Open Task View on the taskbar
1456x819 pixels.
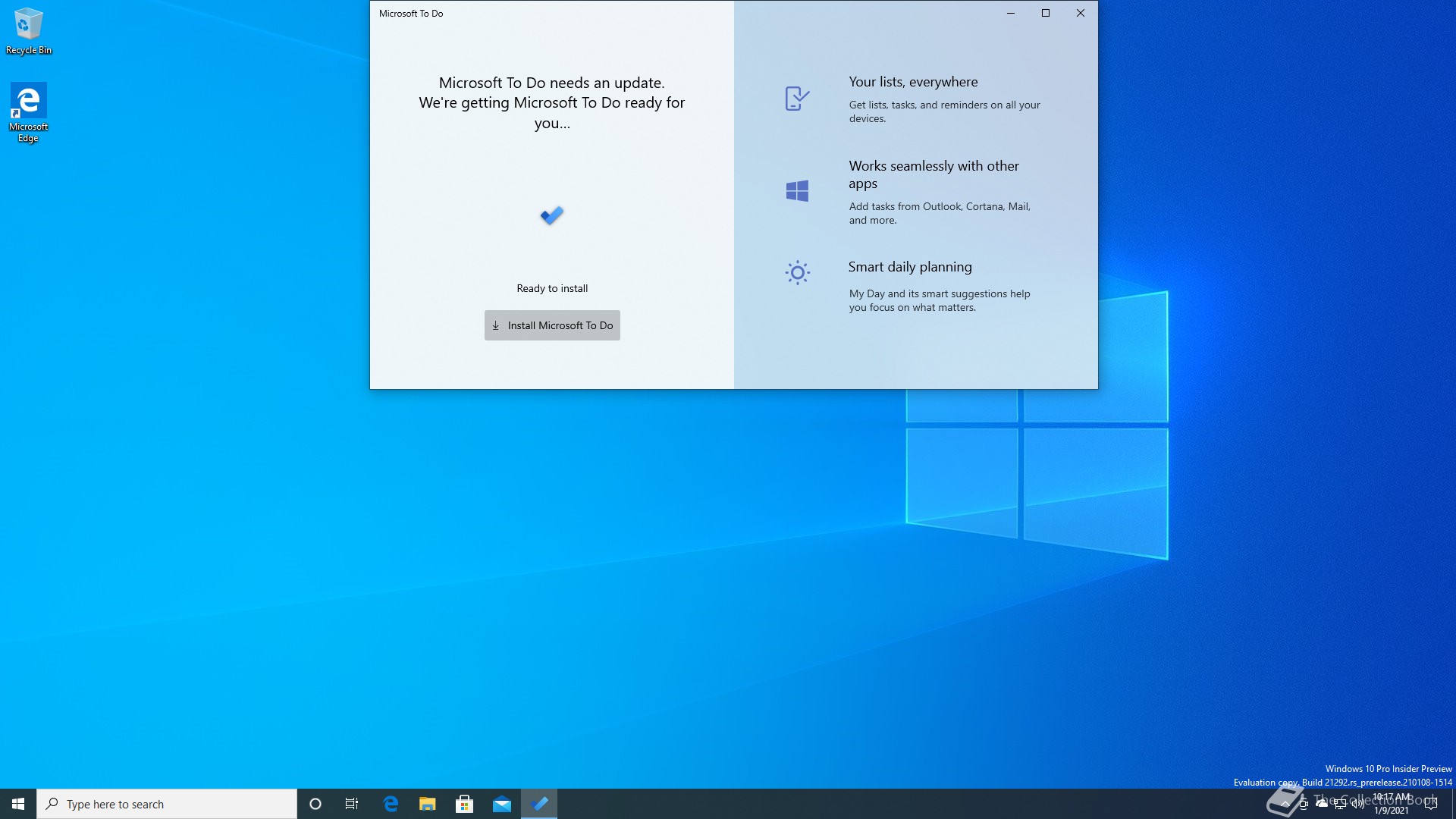click(352, 804)
